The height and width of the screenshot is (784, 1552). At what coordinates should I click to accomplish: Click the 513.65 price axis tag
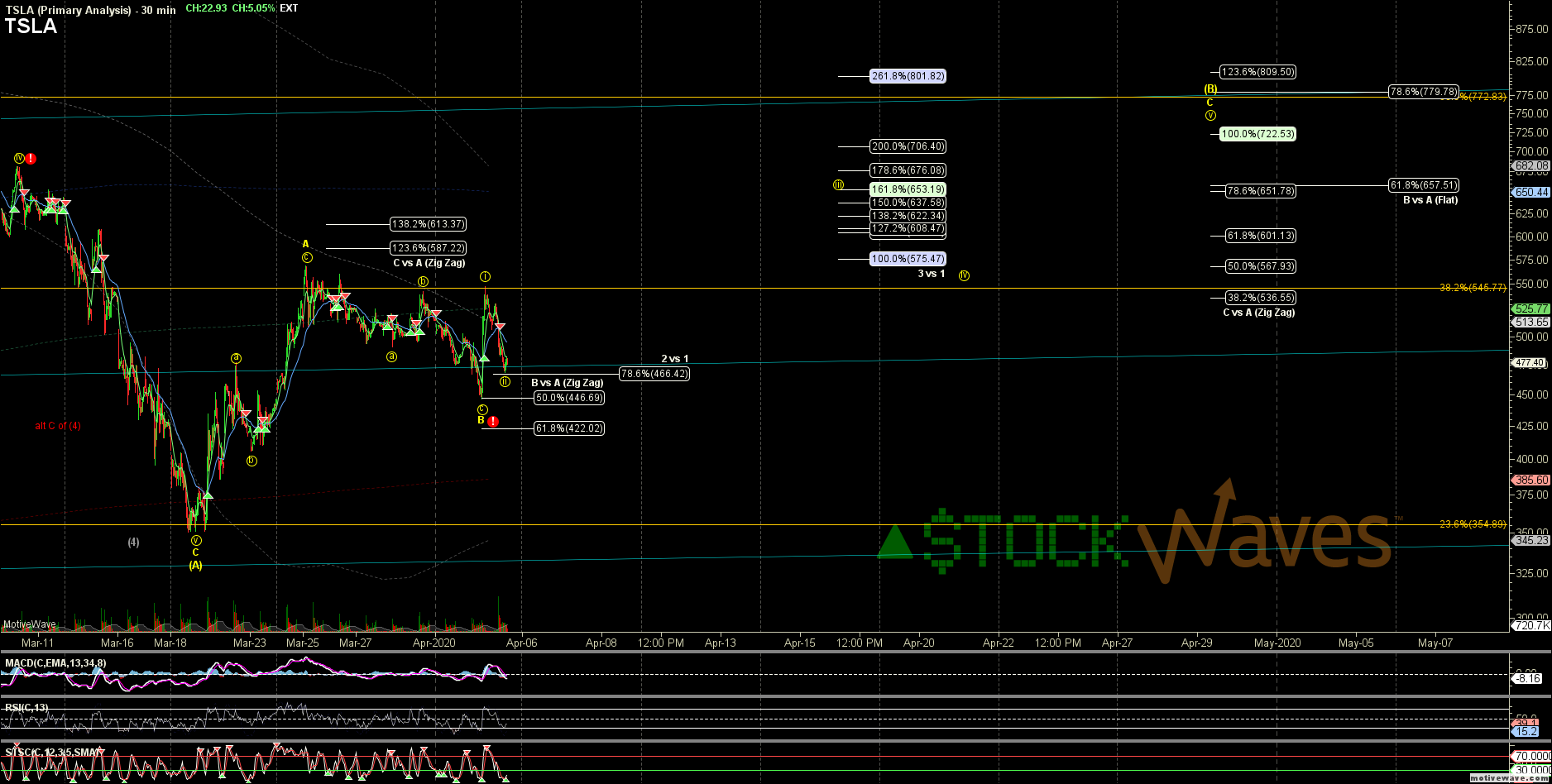[1530, 323]
